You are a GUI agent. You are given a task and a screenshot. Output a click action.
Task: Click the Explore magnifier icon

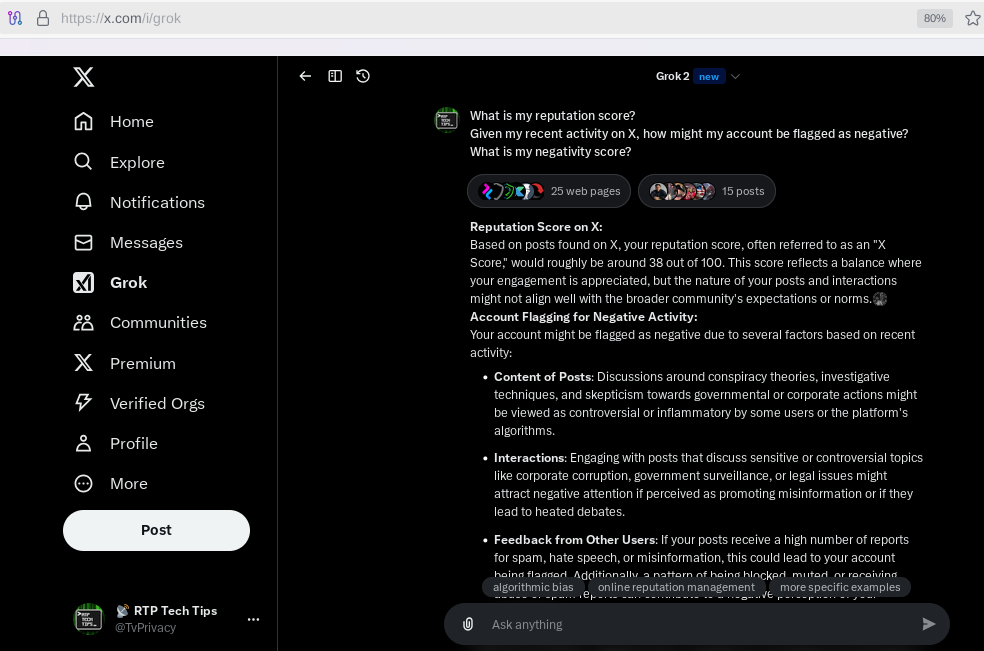pos(83,162)
